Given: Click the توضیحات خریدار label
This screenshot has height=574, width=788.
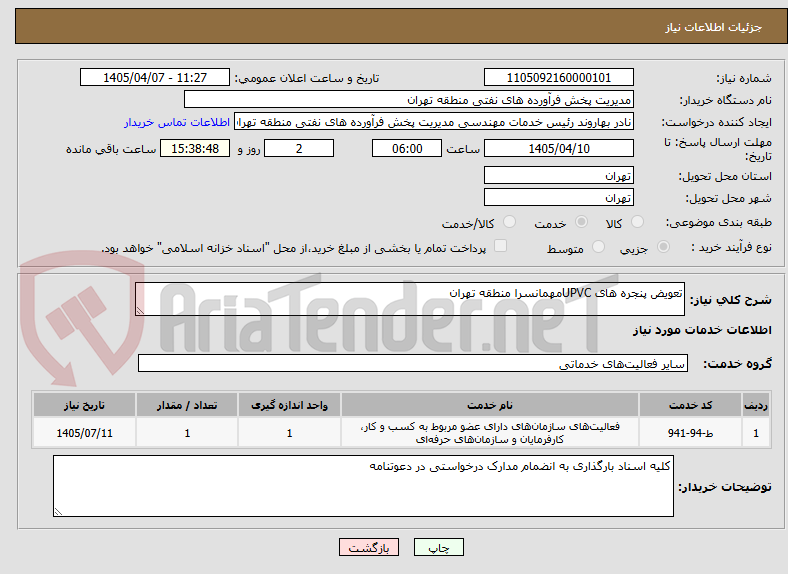Looking at the screenshot, I should [725, 487].
